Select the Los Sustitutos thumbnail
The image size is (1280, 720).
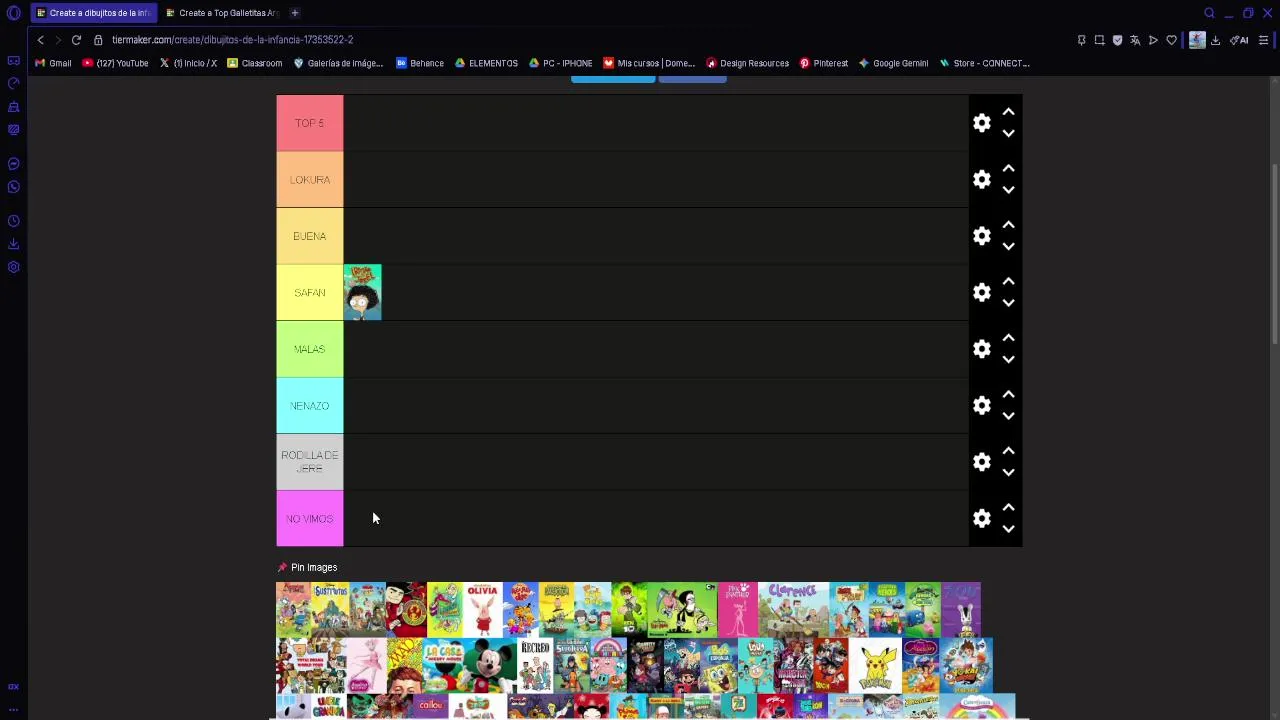(330, 609)
